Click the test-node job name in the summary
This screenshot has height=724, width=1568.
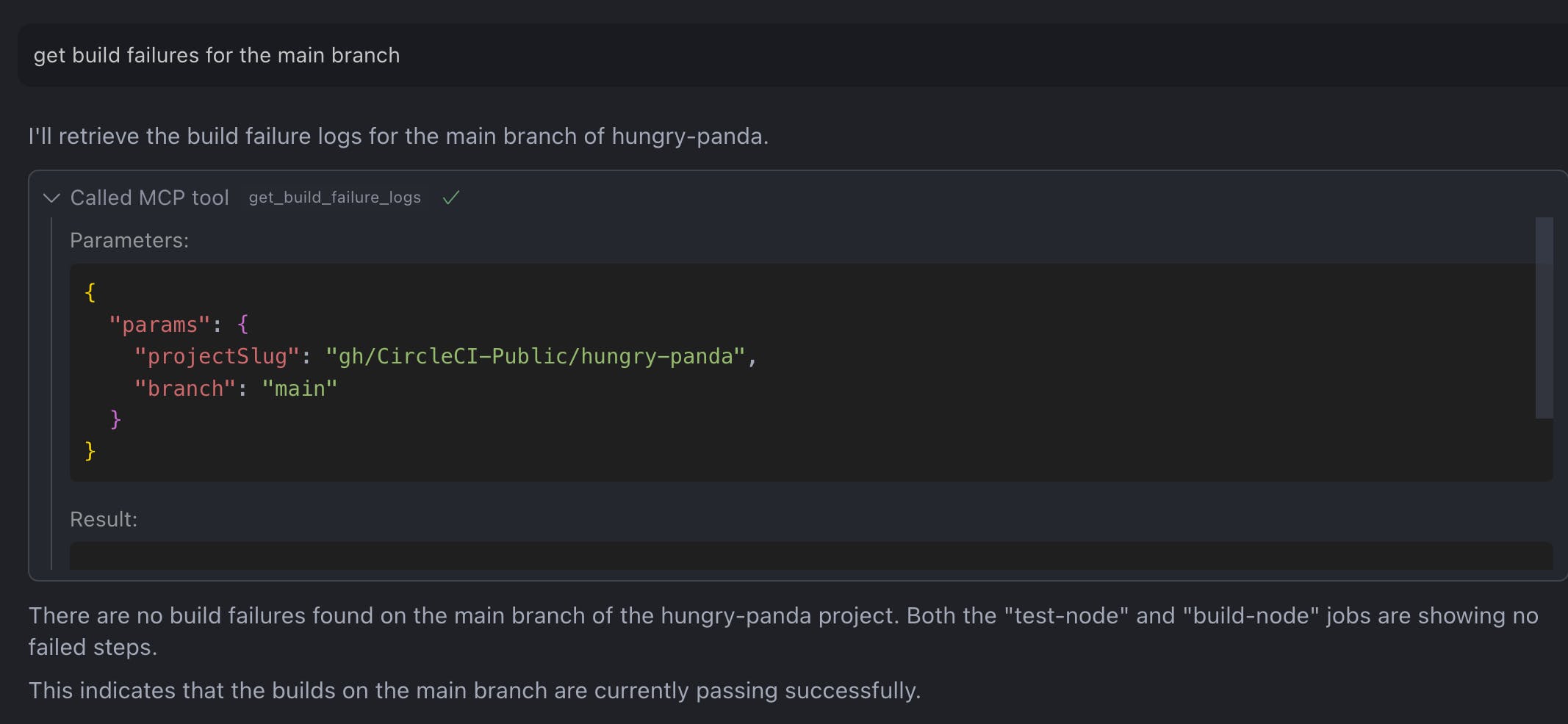click(x=1067, y=615)
